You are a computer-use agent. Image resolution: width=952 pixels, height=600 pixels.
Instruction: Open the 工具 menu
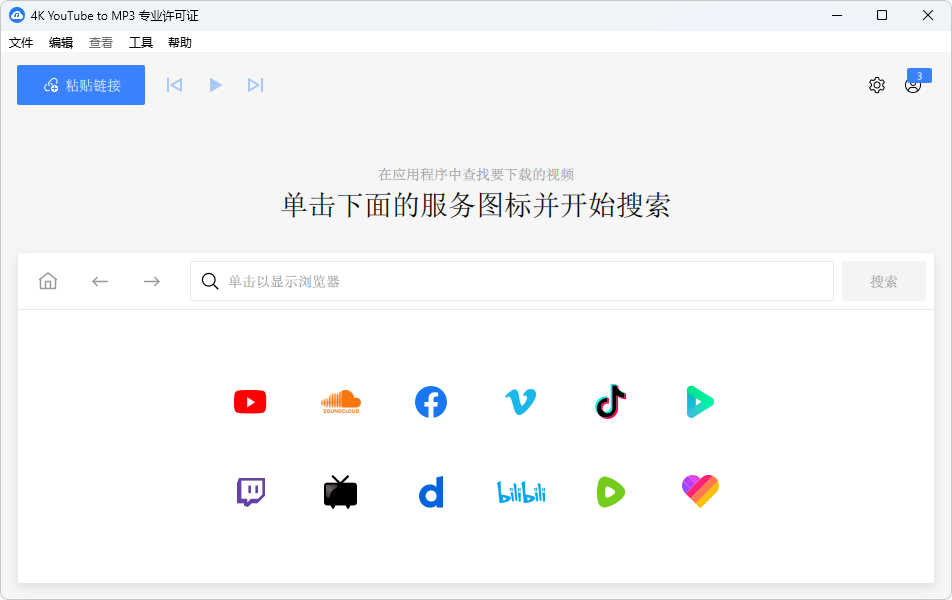point(141,43)
